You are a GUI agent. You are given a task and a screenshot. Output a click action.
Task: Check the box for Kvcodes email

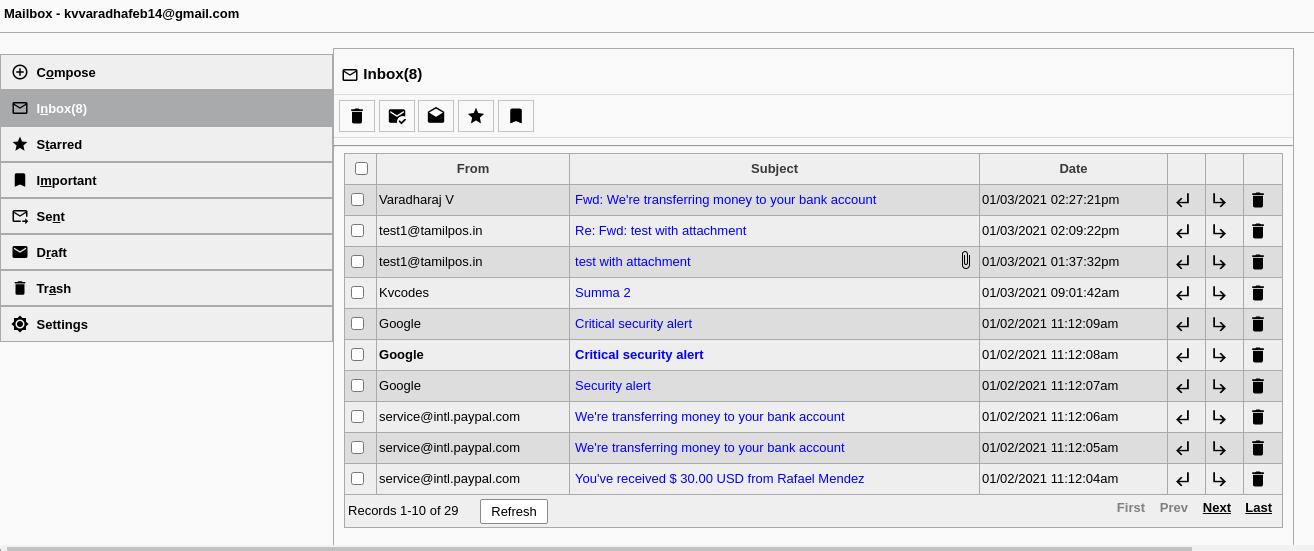pyautogui.click(x=358, y=293)
